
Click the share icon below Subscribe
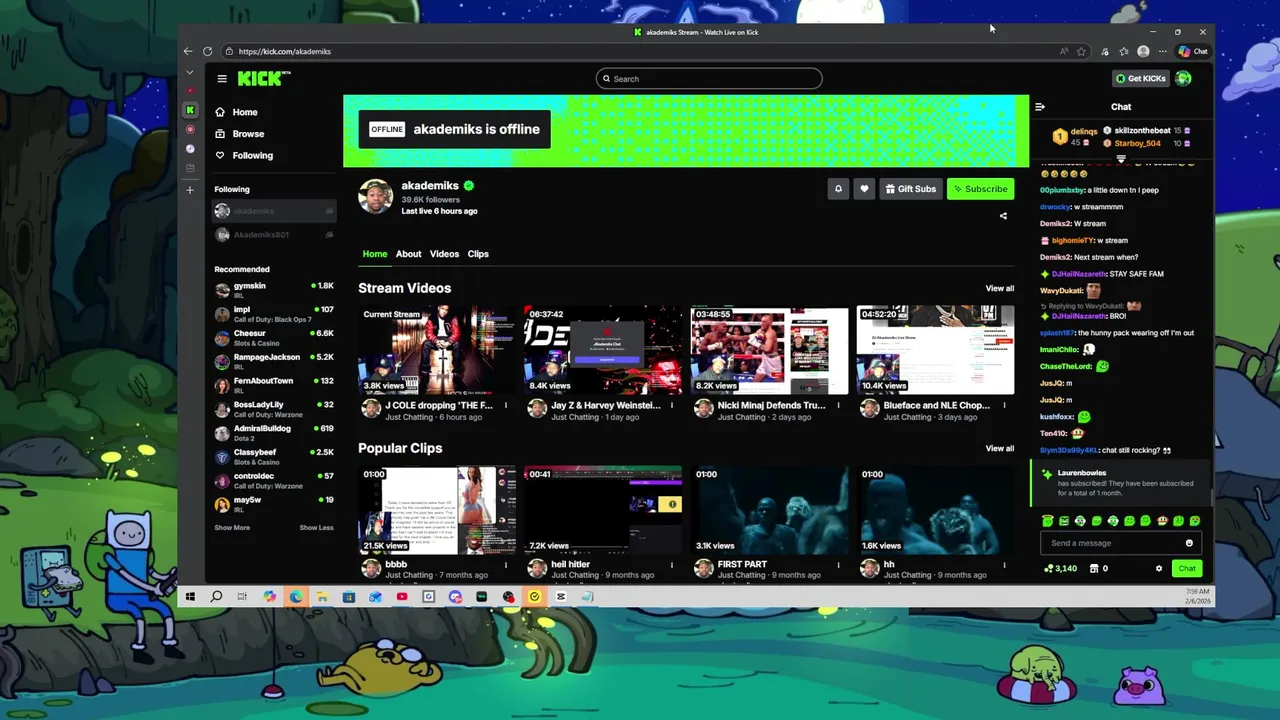click(1003, 216)
